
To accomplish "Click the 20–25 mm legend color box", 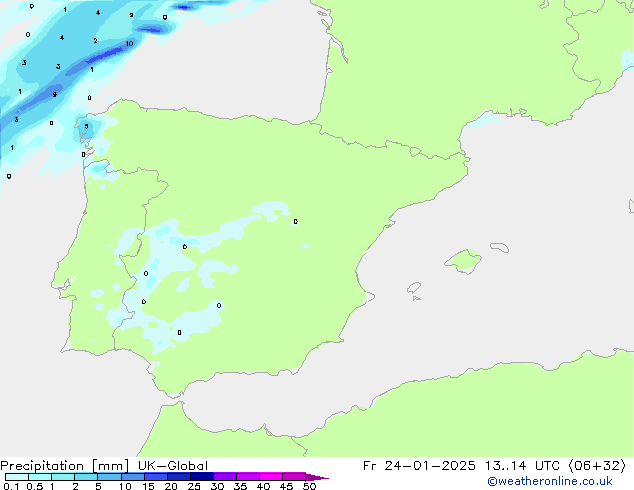I will [178, 477].
